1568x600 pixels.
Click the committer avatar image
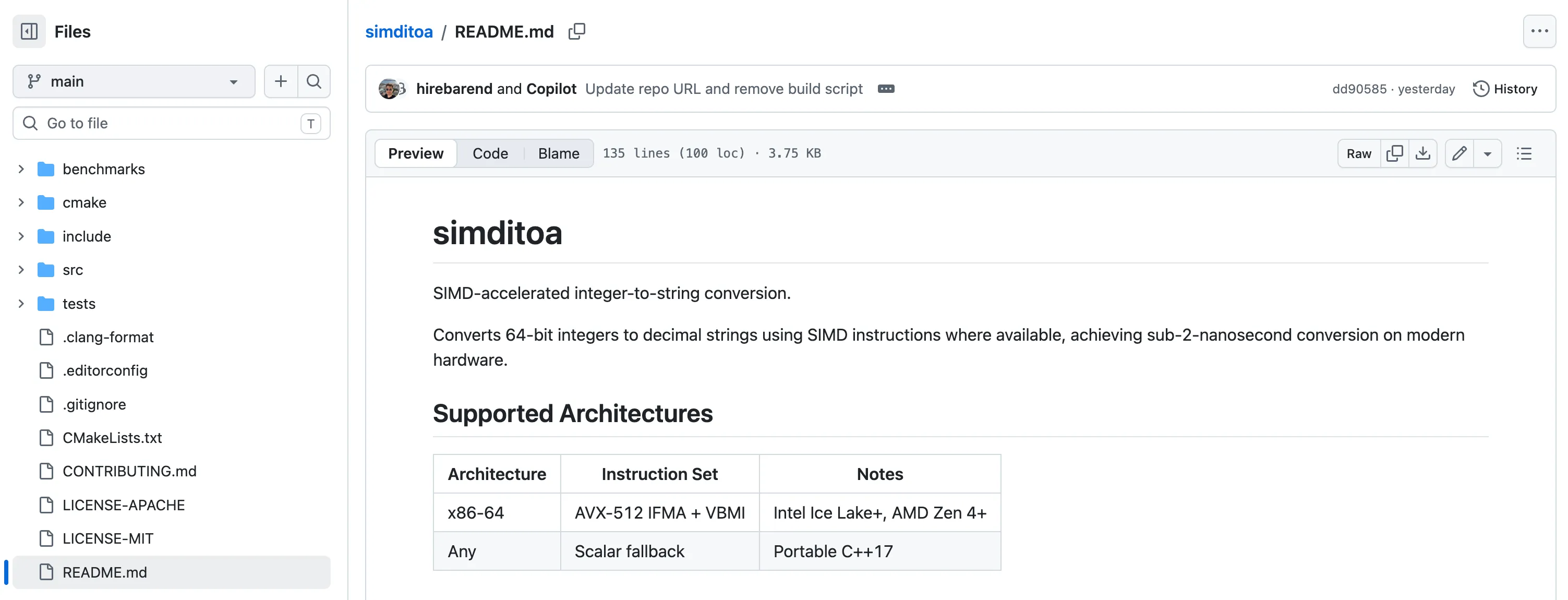coord(390,89)
